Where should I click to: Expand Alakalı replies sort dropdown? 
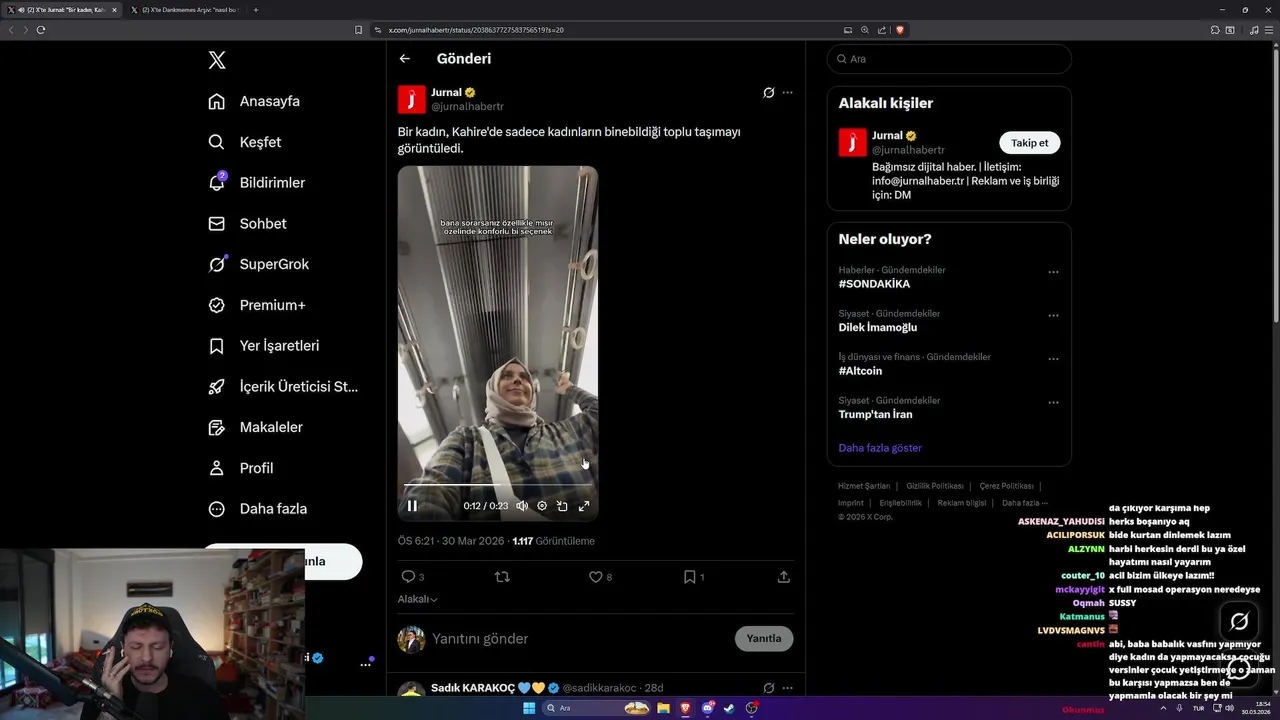(418, 599)
